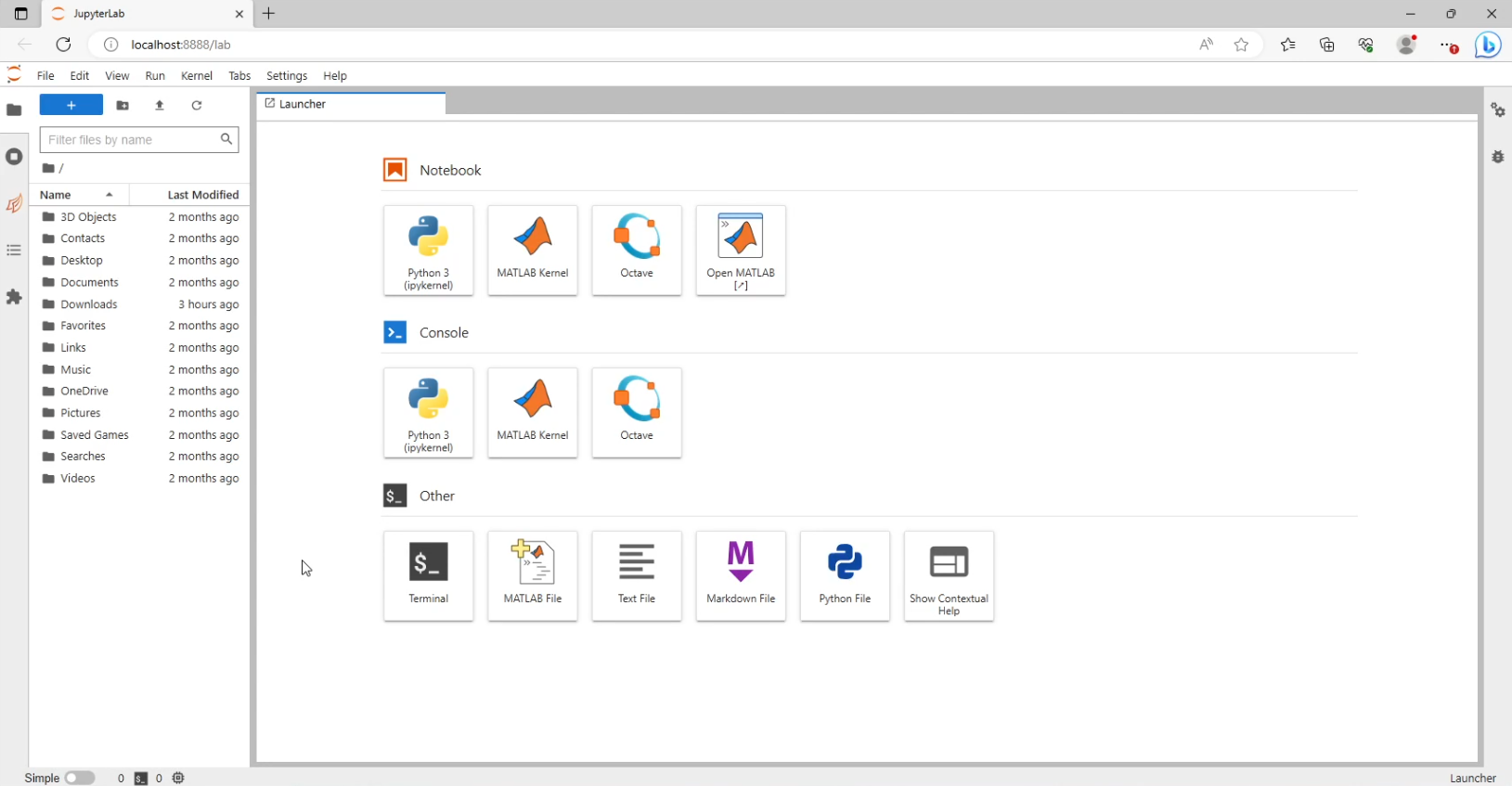Show Contextual Help from the launcher
This screenshot has width=1512, height=786.
click(x=949, y=576)
